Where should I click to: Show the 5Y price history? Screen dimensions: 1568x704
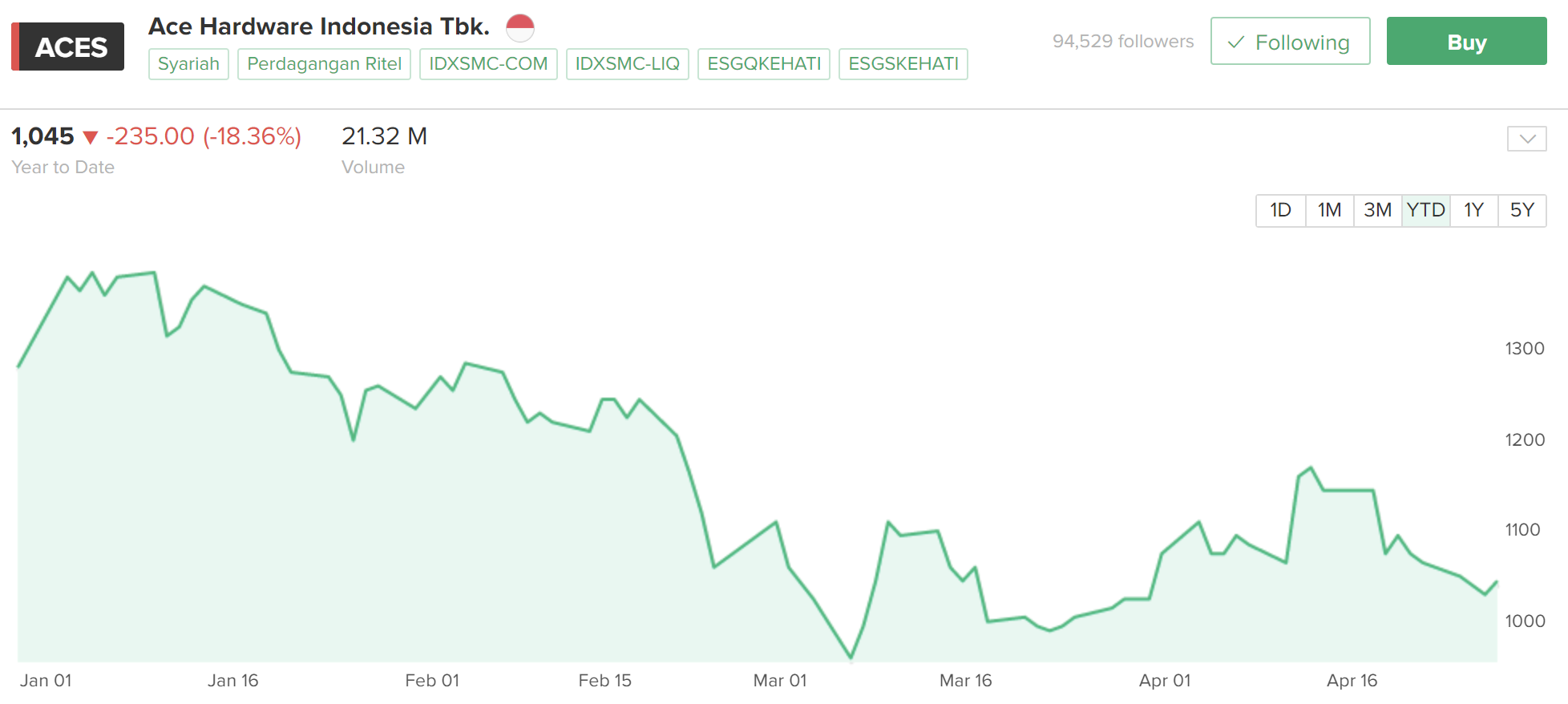1522,211
